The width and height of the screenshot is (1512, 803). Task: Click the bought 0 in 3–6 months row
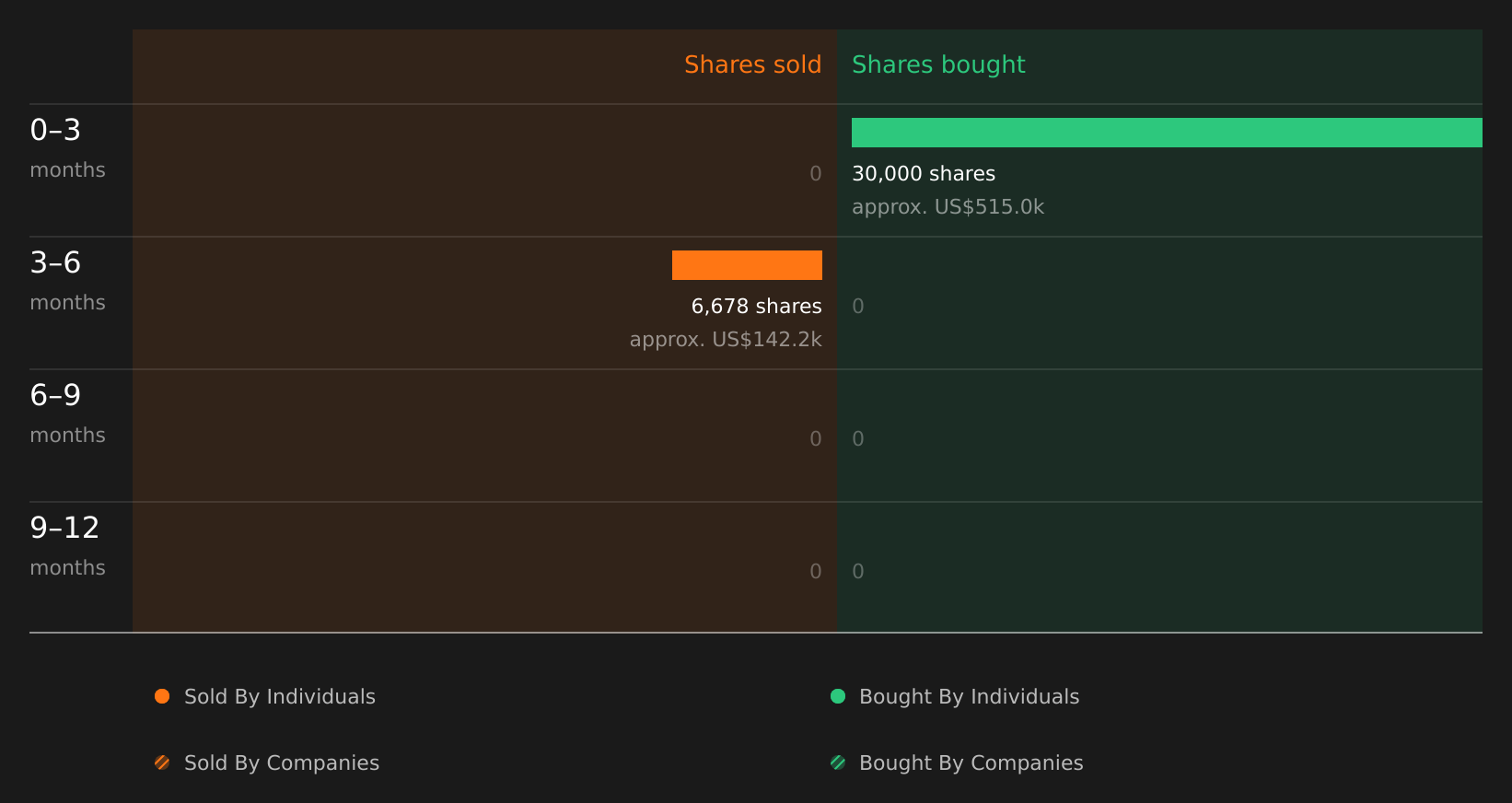(858, 307)
